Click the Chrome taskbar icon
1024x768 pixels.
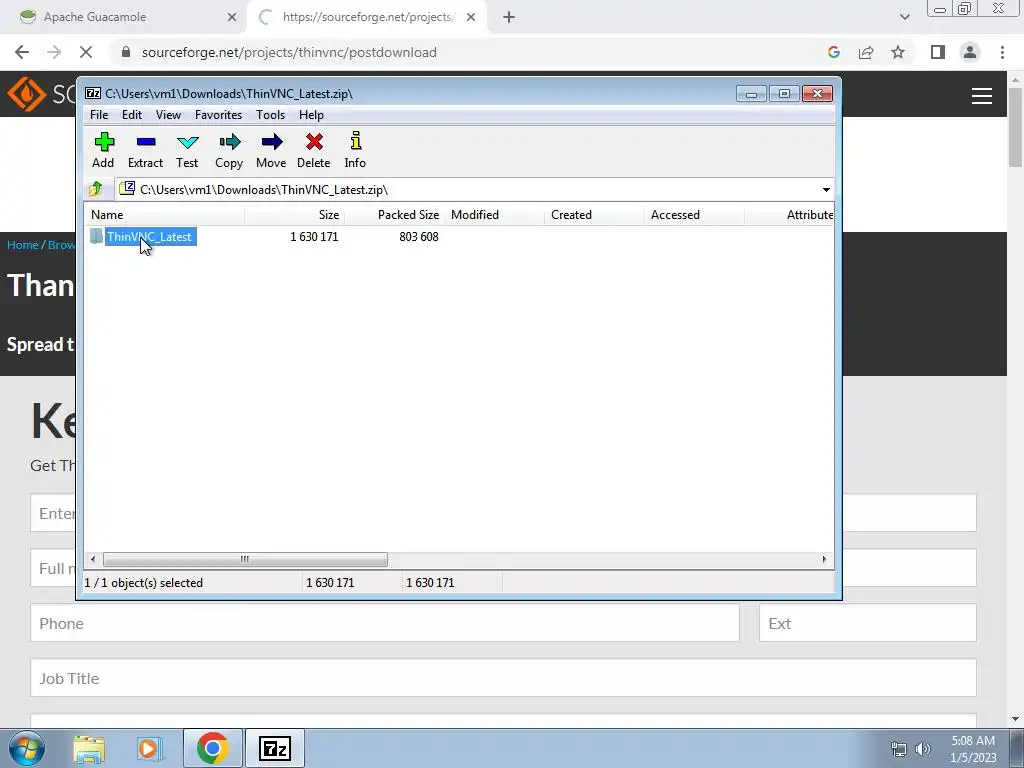pos(212,748)
